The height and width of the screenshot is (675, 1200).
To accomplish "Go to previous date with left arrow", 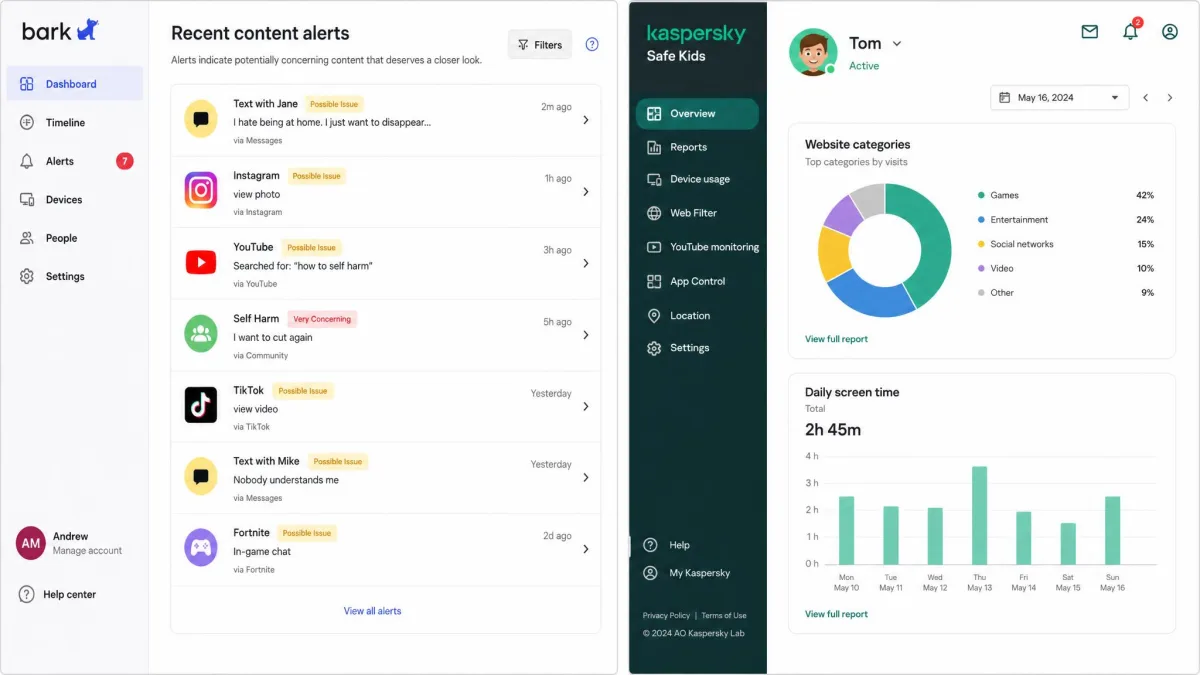I will pyautogui.click(x=1146, y=98).
